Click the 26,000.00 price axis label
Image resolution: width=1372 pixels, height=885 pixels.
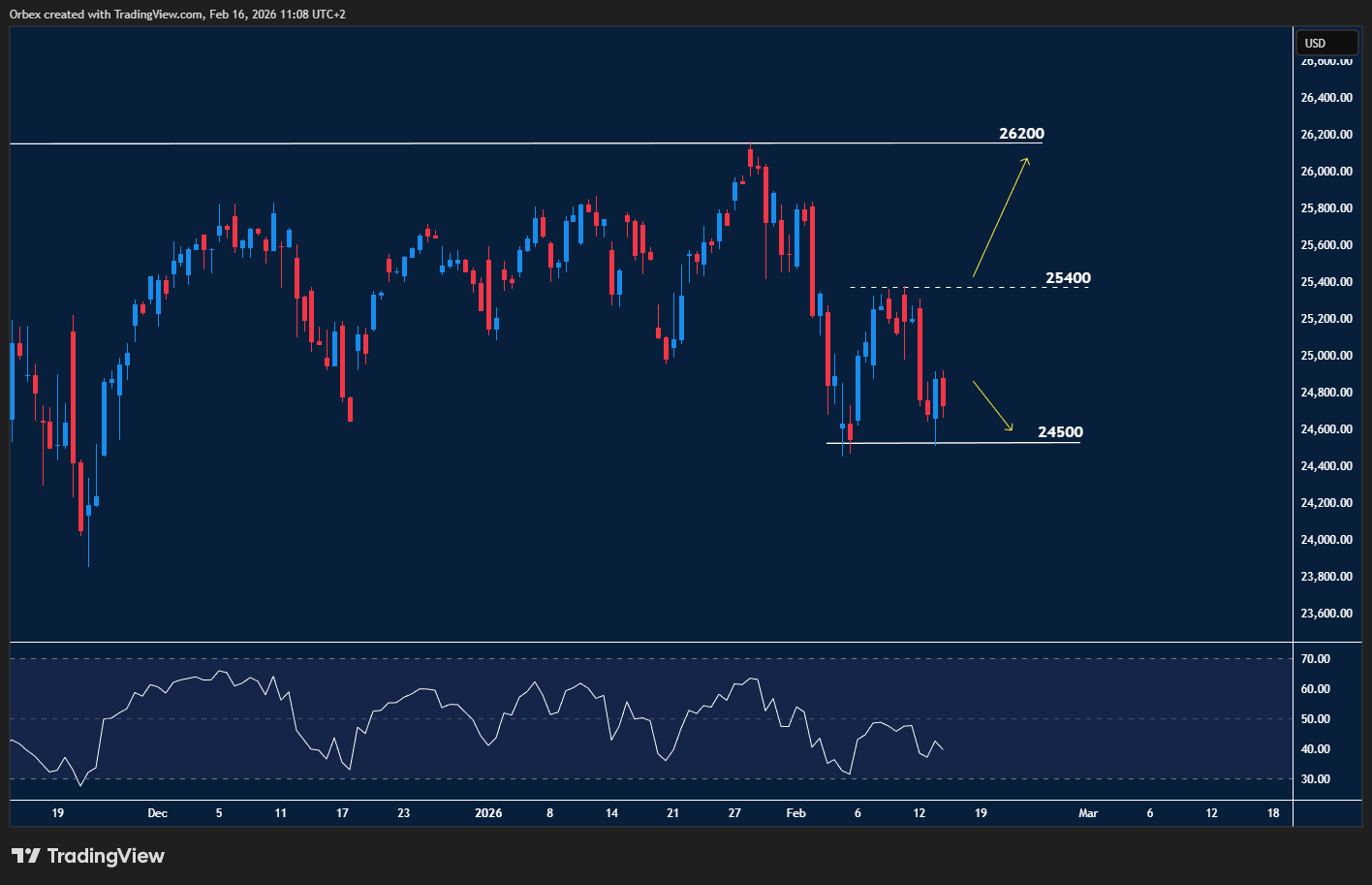pos(1326,172)
